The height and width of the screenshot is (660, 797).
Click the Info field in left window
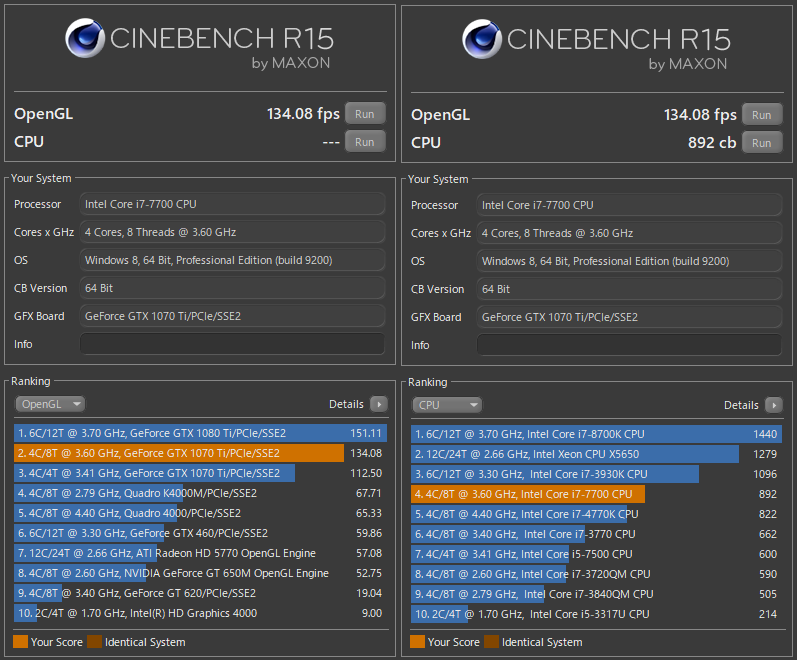coord(232,344)
